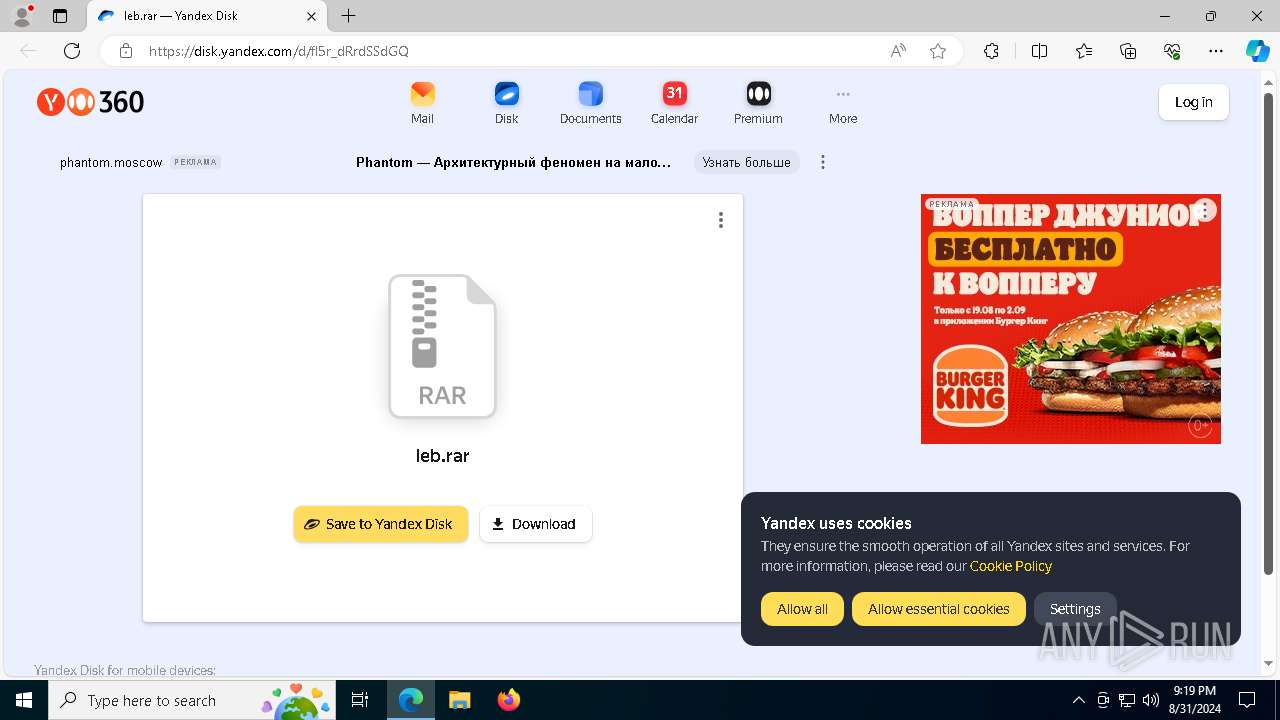Open the leb.rar file options menu
1280x720 pixels.
click(721, 220)
